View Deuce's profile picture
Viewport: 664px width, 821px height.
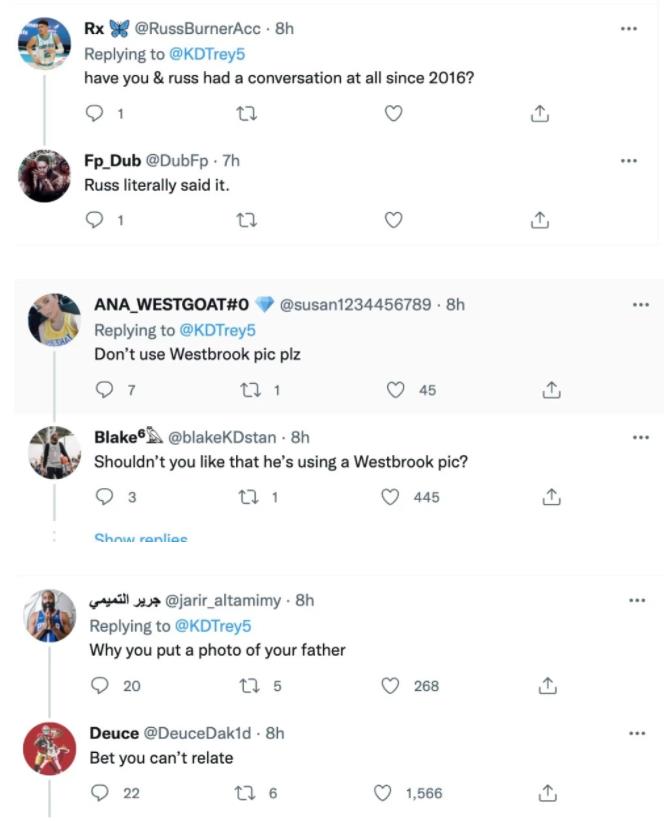click(49, 747)
